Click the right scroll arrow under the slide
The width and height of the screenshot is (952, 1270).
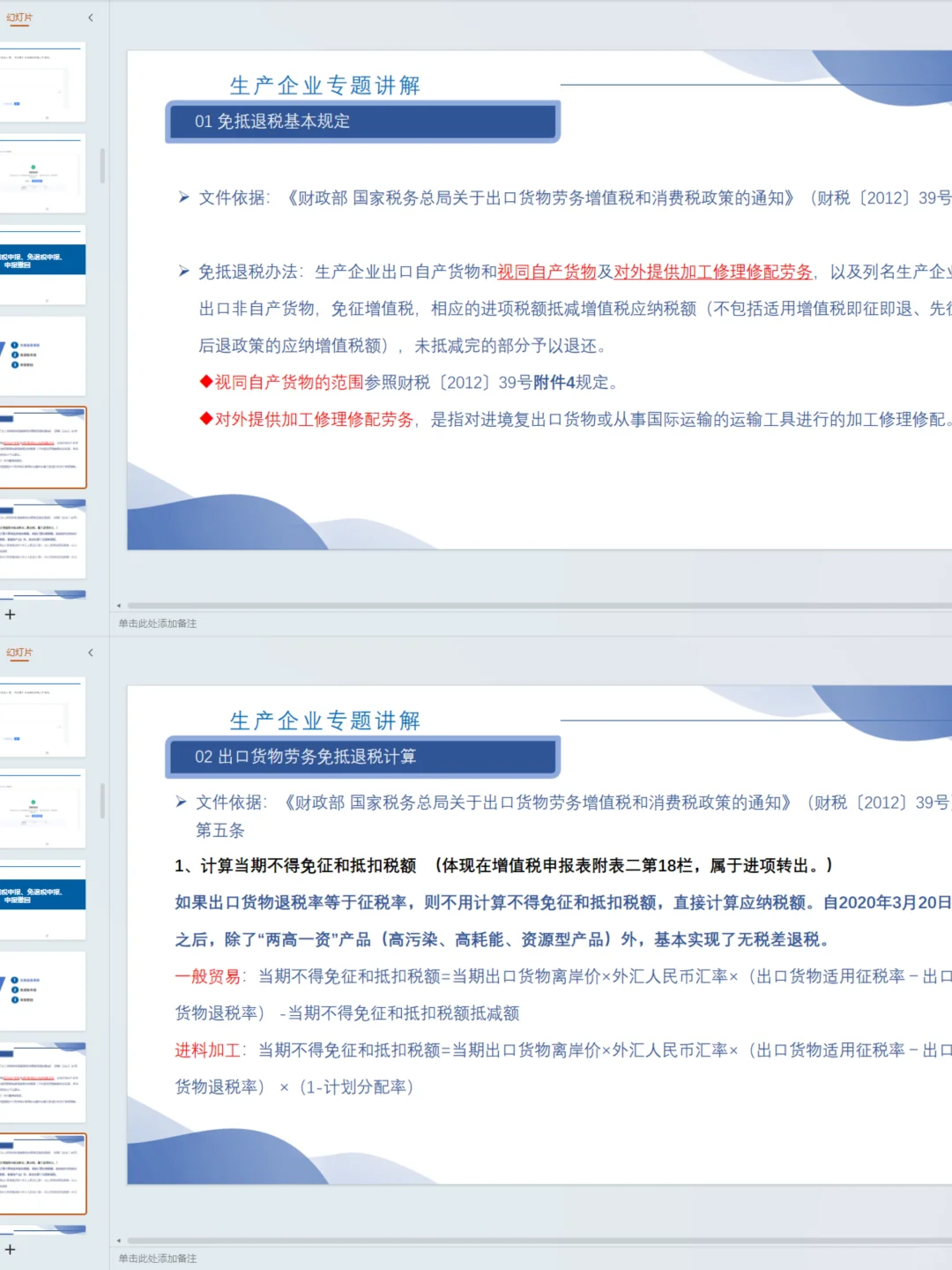[x=945, y=606]
